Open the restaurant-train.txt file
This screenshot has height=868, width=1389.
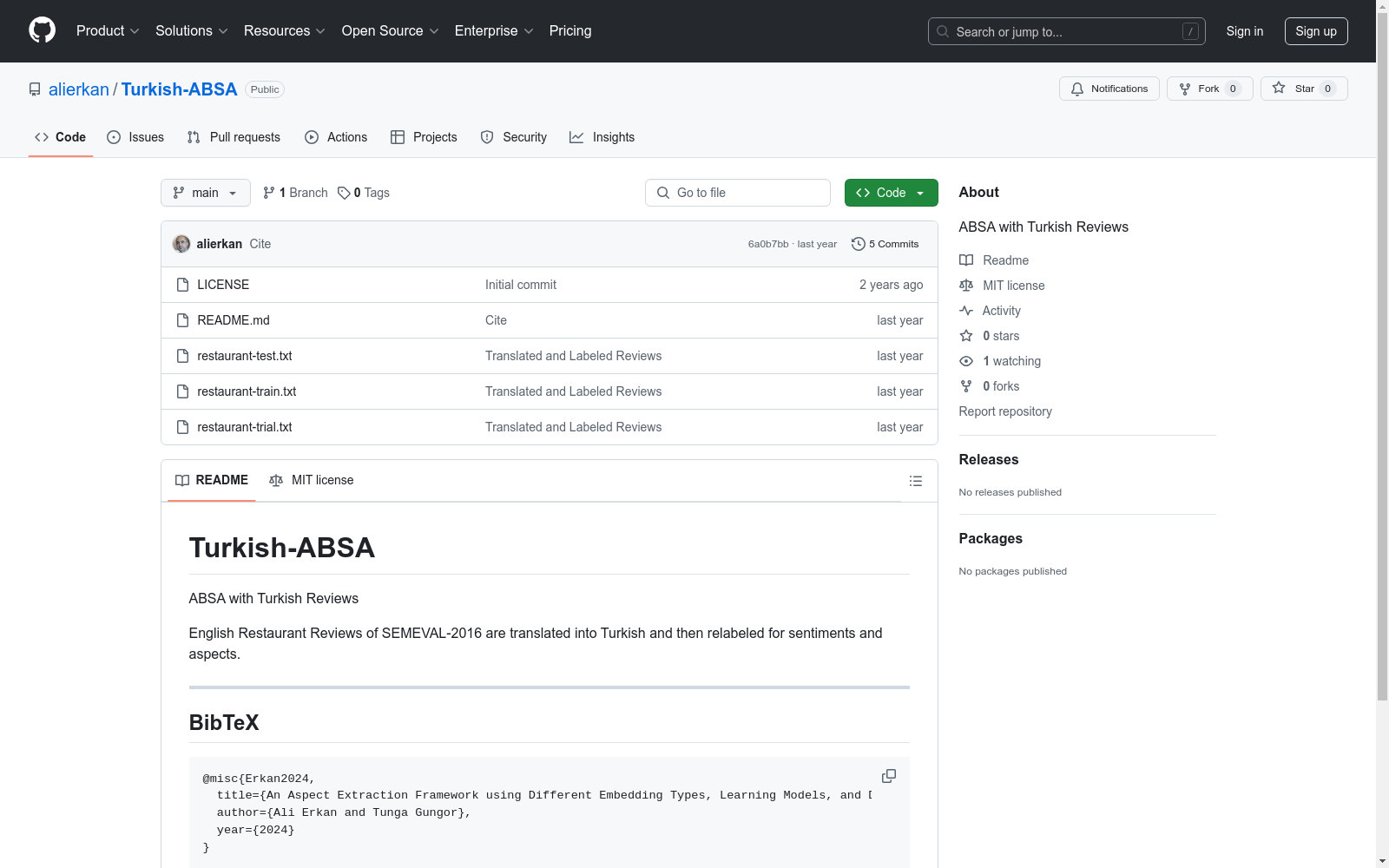(247, 391)
